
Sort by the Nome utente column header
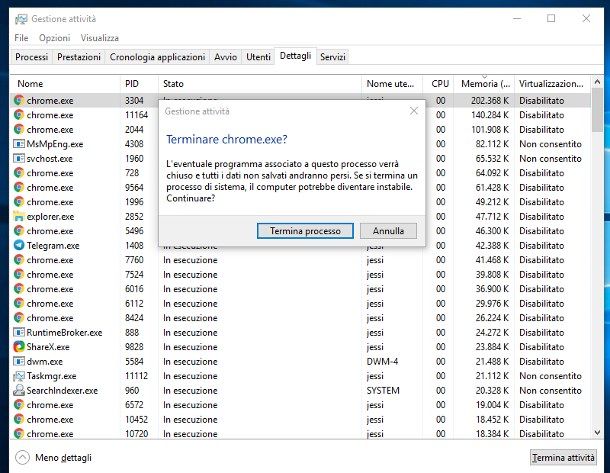pos(392,84)
